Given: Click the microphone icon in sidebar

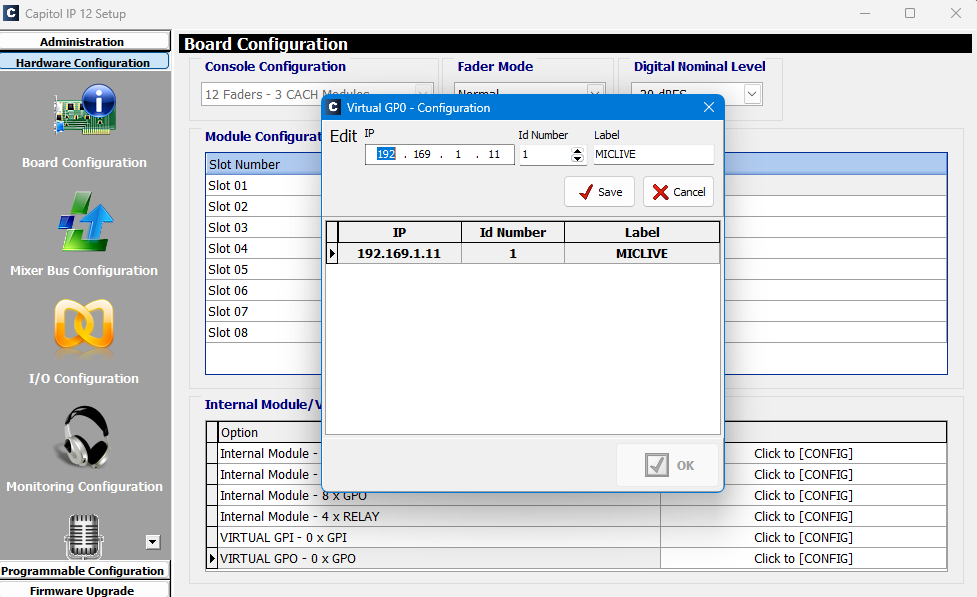Looking at the screenshot, I should 84,536.
